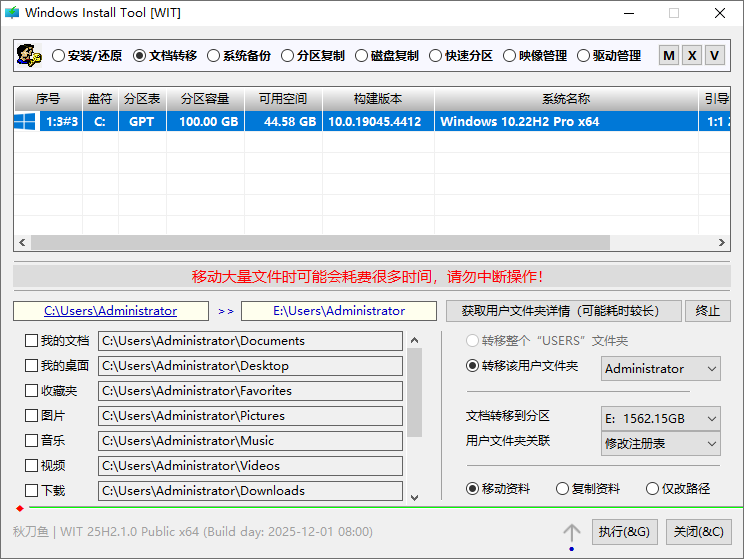Choose 快速分区 mode
Viewport: 744px width, 559px height.
[x=461, y=56]
